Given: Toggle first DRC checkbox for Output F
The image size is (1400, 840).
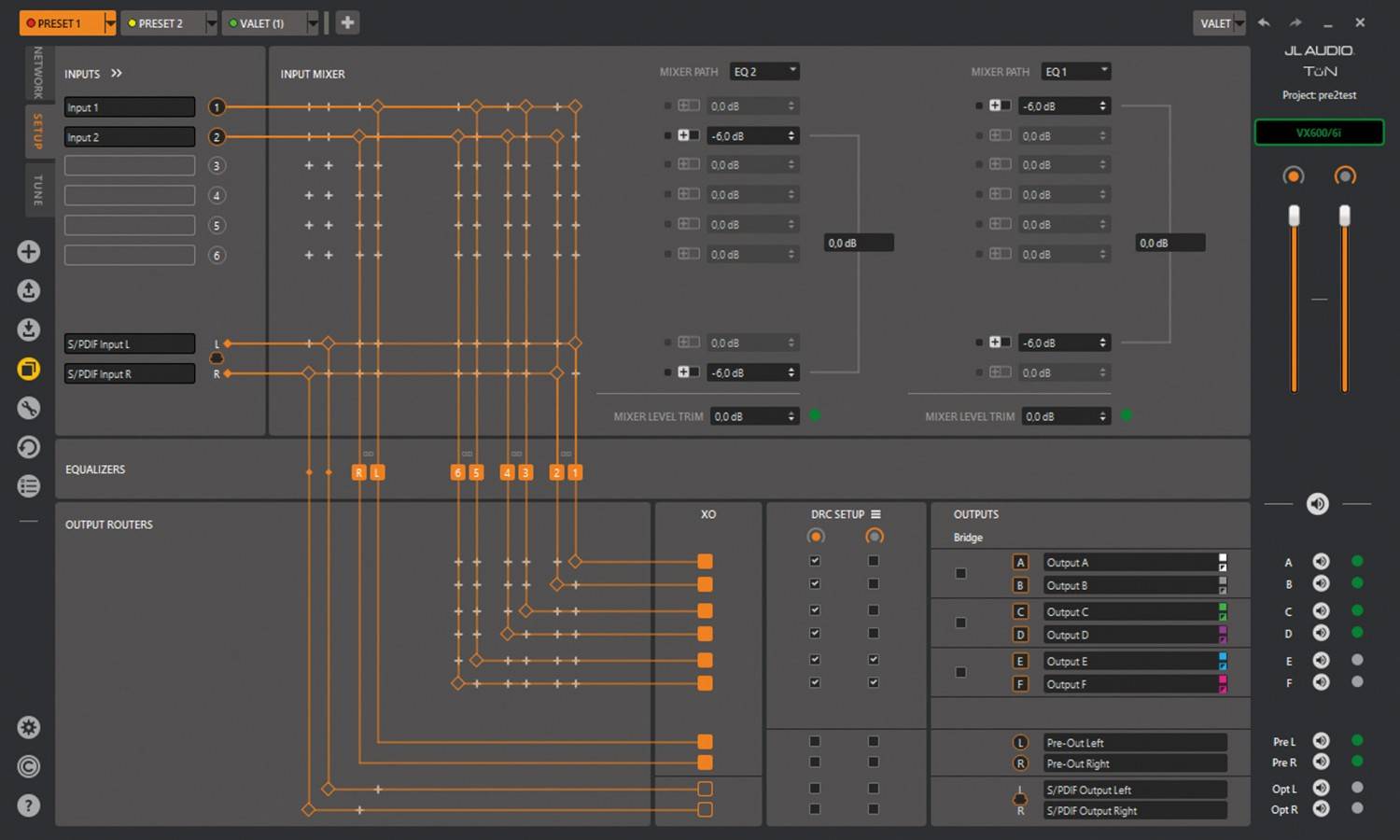Looking at the screenshot, I should pyautogui.click(x=815, y=682).
